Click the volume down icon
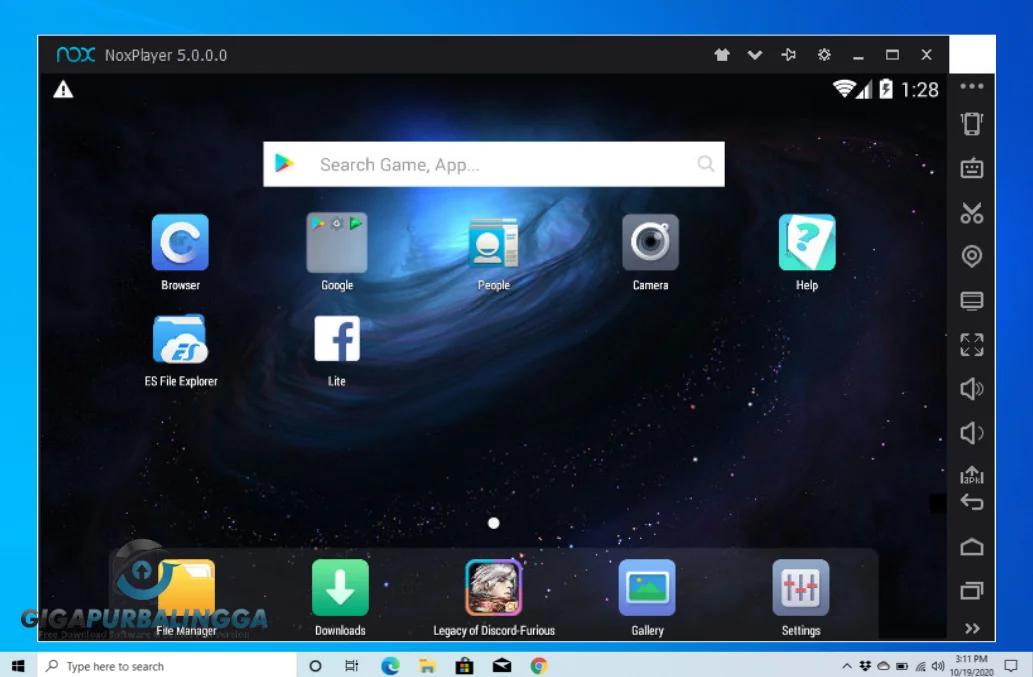The width and height of the screenshot is (1033, 677). (972, 433)
